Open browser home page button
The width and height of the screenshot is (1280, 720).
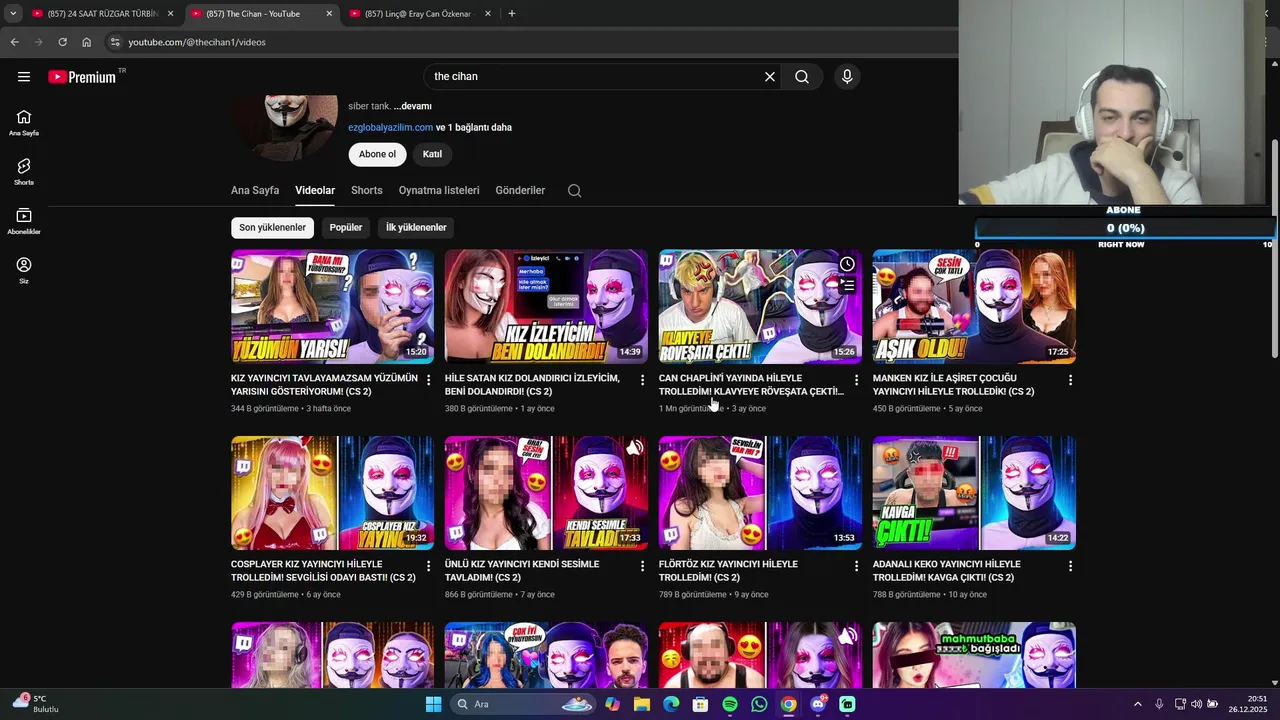click(87, 42)
